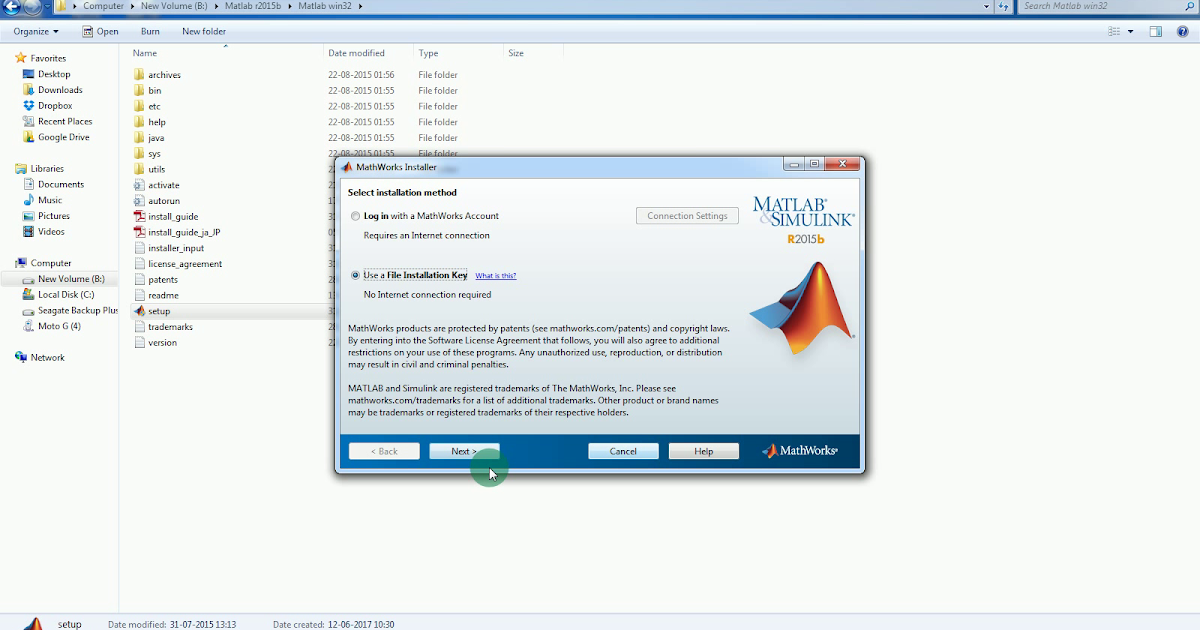
Task: Select the bin folder icon
Action: (139, 90)
